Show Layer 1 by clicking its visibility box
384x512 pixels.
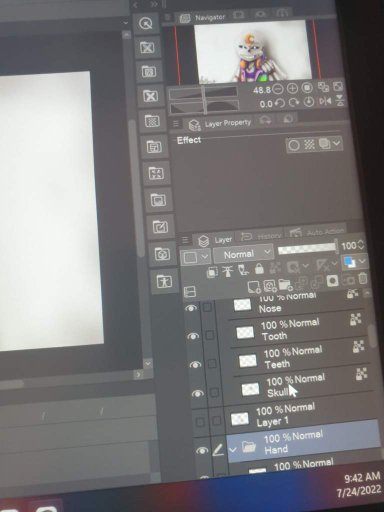coord(200,423)
